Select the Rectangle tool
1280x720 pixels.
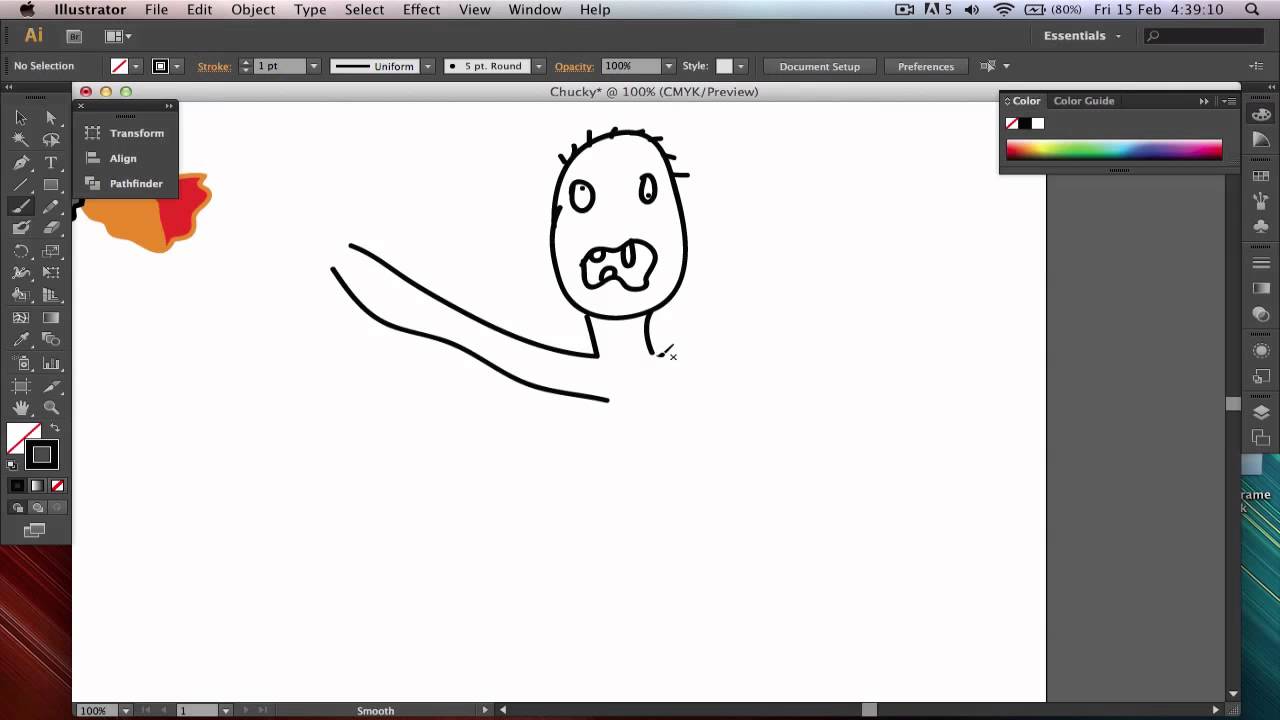click(51, 185)
